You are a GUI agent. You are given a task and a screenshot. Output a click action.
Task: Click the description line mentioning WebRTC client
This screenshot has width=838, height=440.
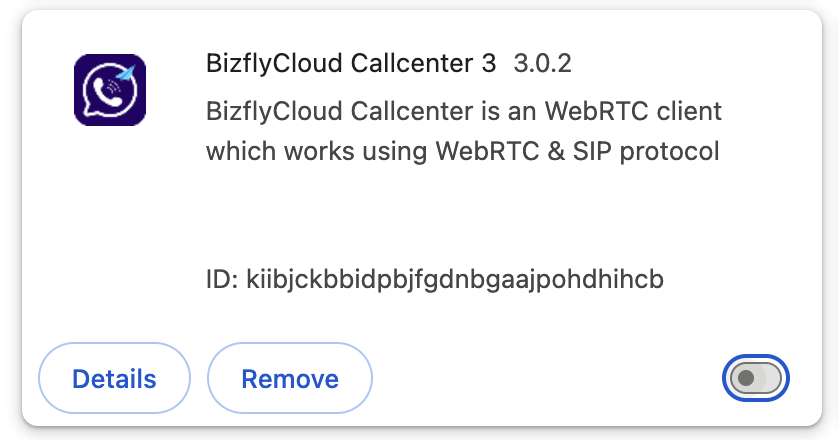[463, 109]
